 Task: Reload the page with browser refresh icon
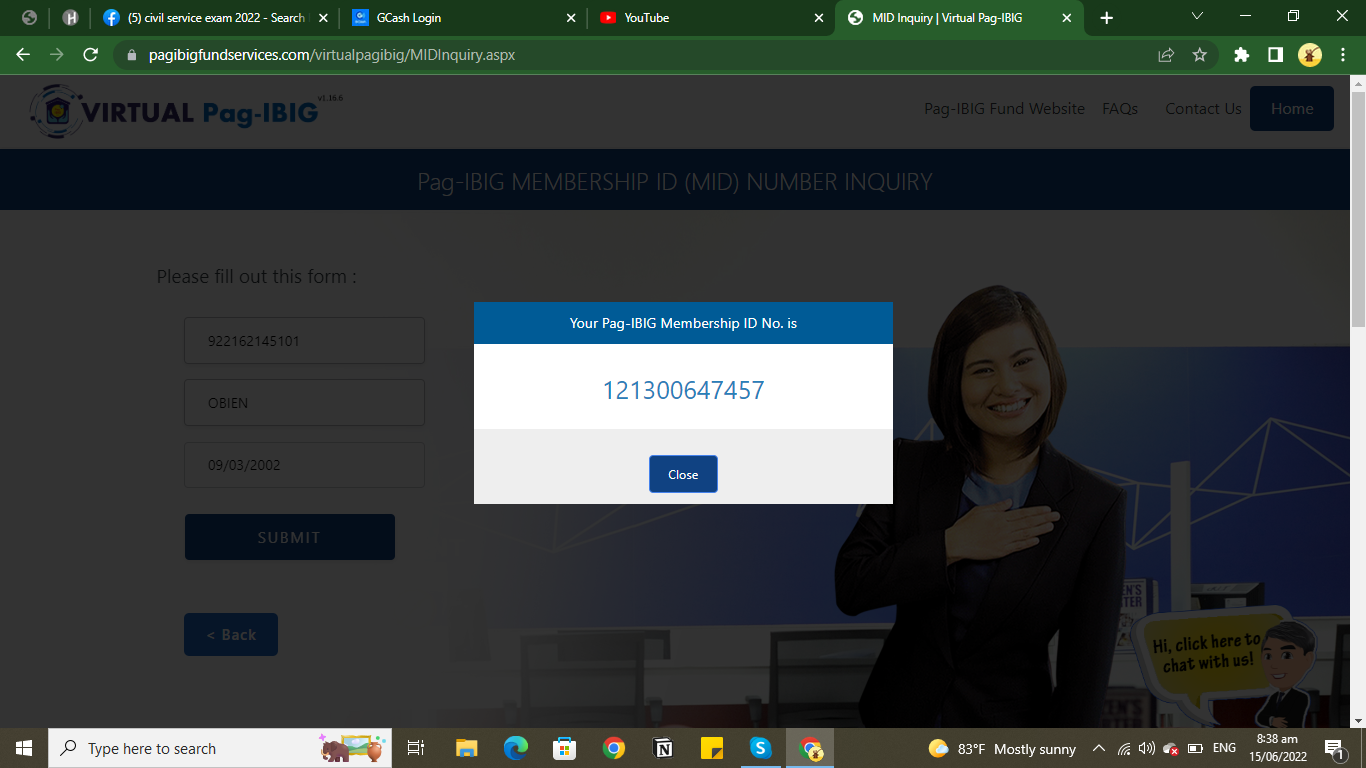(90, 55)
